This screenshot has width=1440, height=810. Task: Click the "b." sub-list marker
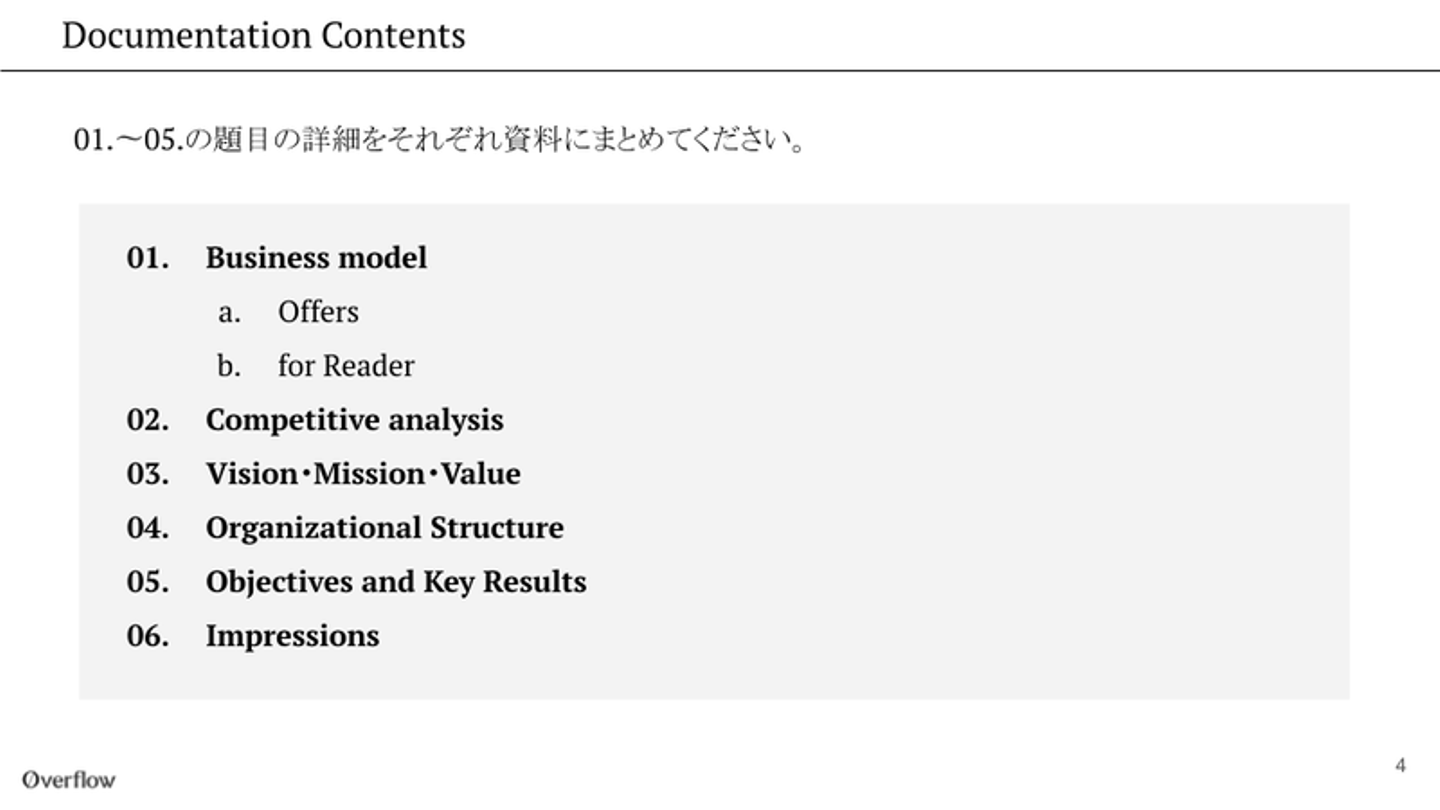click(x=229, y=366)
